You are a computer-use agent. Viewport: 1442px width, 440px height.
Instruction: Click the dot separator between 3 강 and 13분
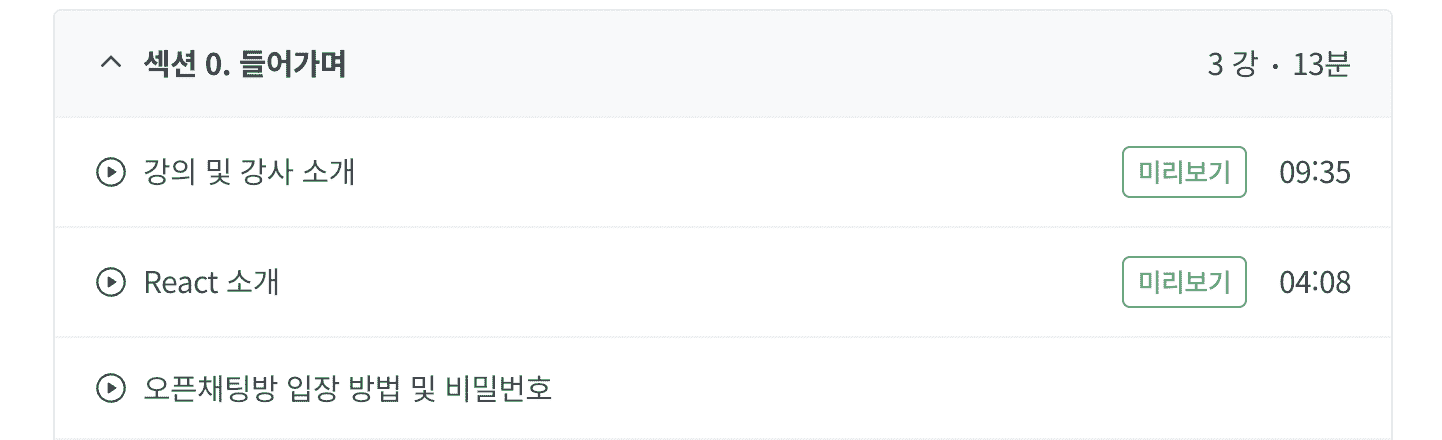(1274, 66)
